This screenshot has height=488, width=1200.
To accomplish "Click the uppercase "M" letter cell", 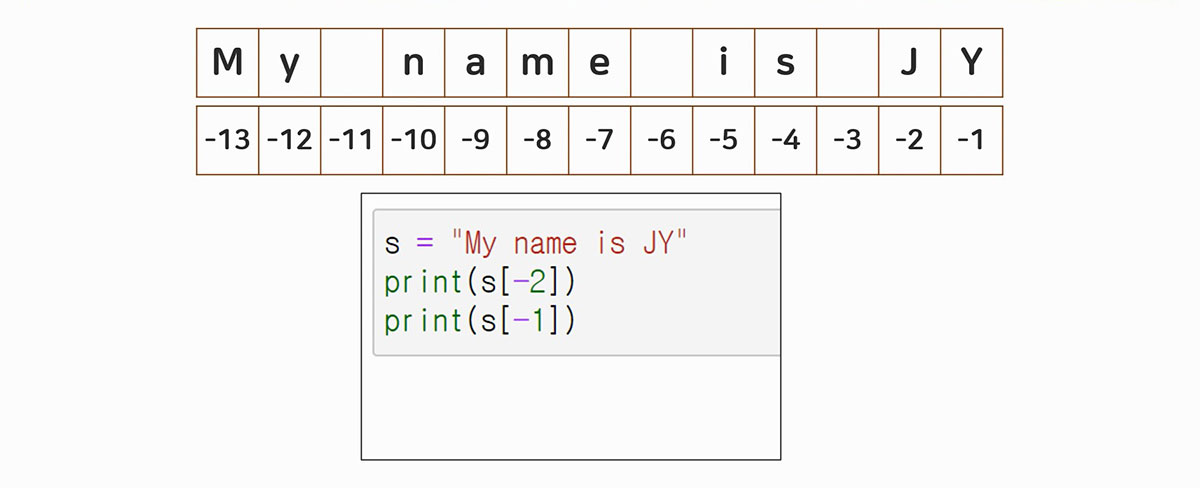I will tap(228, 63).
